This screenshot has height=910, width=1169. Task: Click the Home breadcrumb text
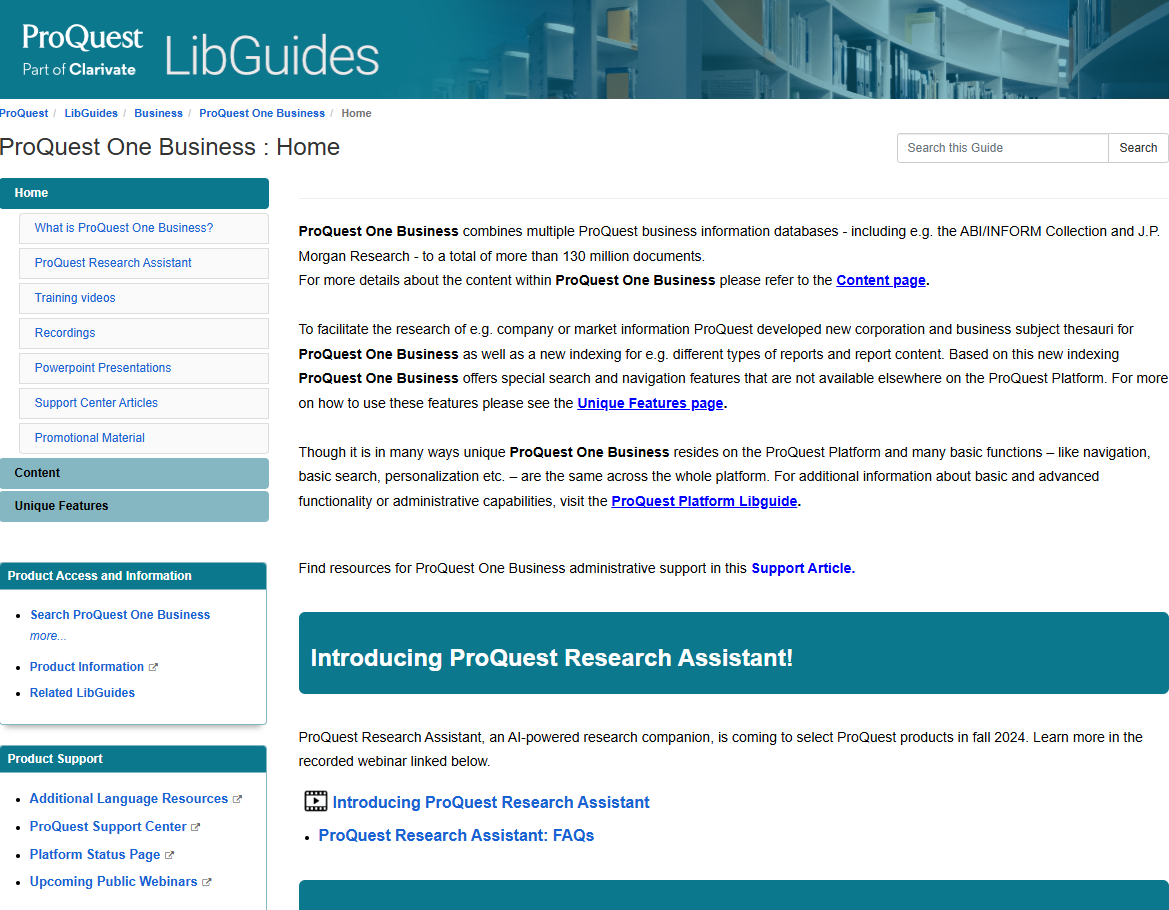356,113
